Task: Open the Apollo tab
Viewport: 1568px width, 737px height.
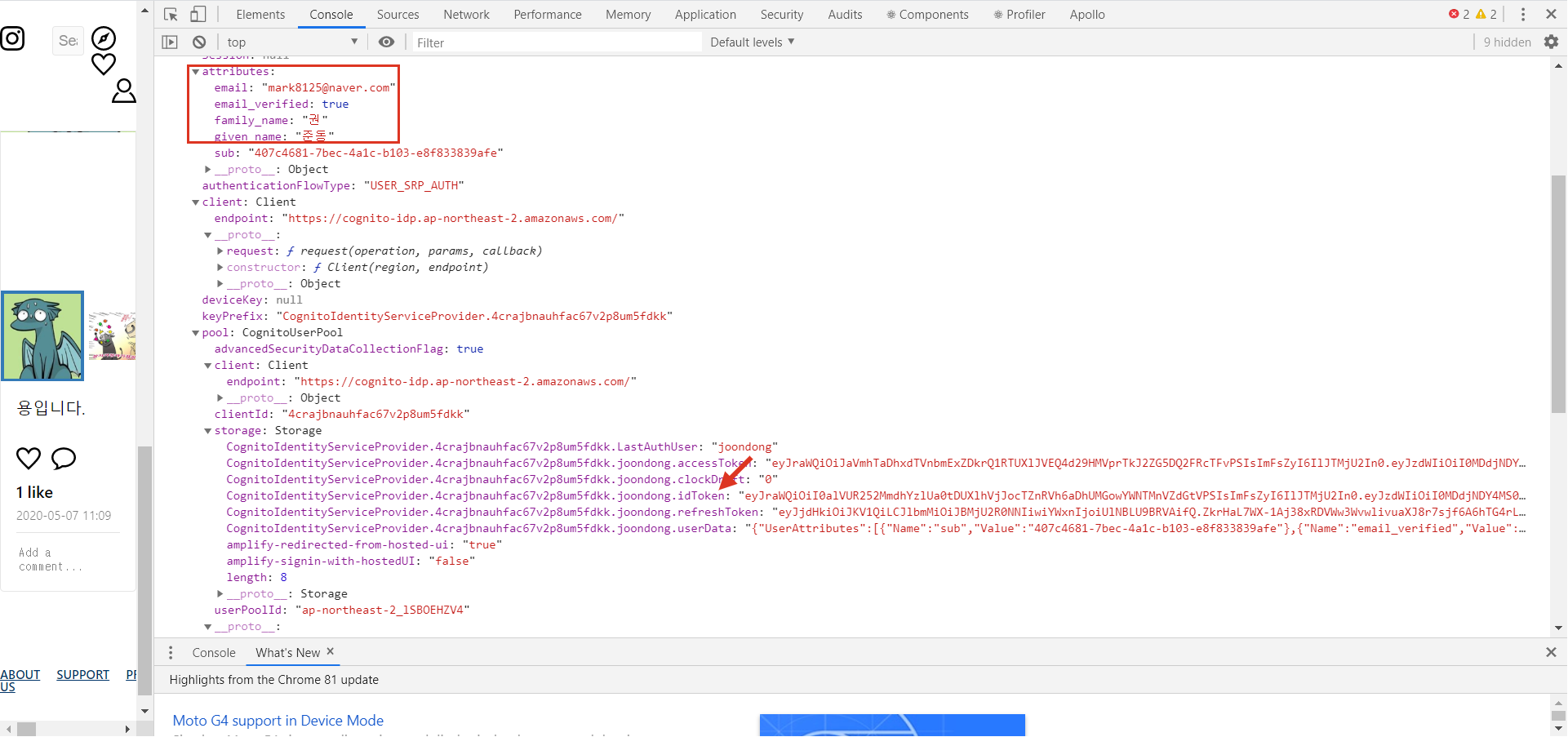Action: (1087, 14)
